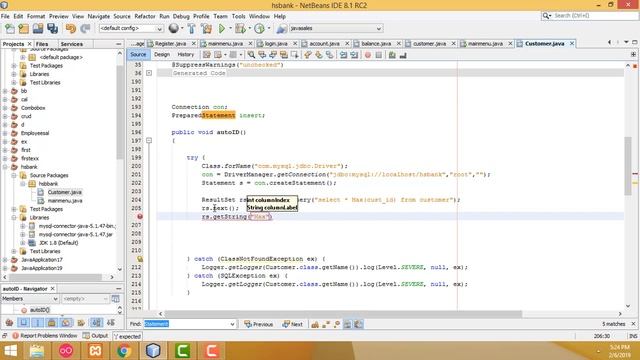
Task: Click the red Start Macro Recording icon
Action: (368, 55)
